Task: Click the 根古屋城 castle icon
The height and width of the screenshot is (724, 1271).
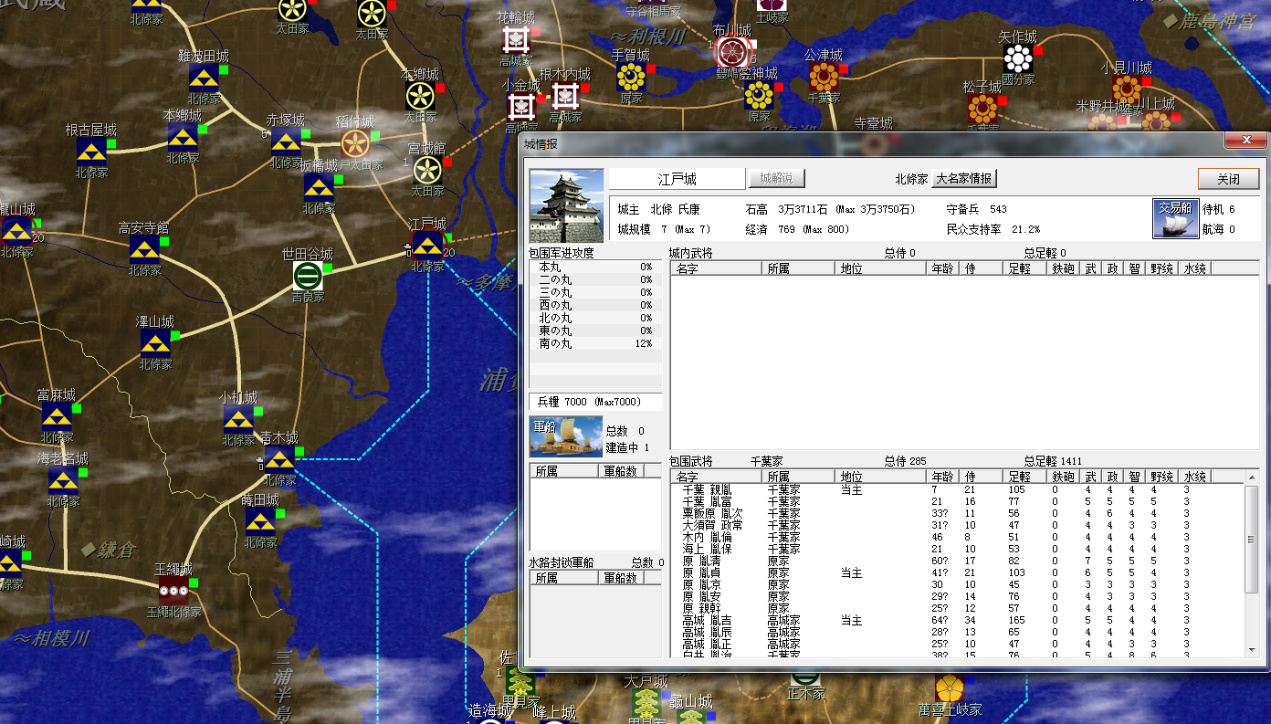Action: (92, 152)
